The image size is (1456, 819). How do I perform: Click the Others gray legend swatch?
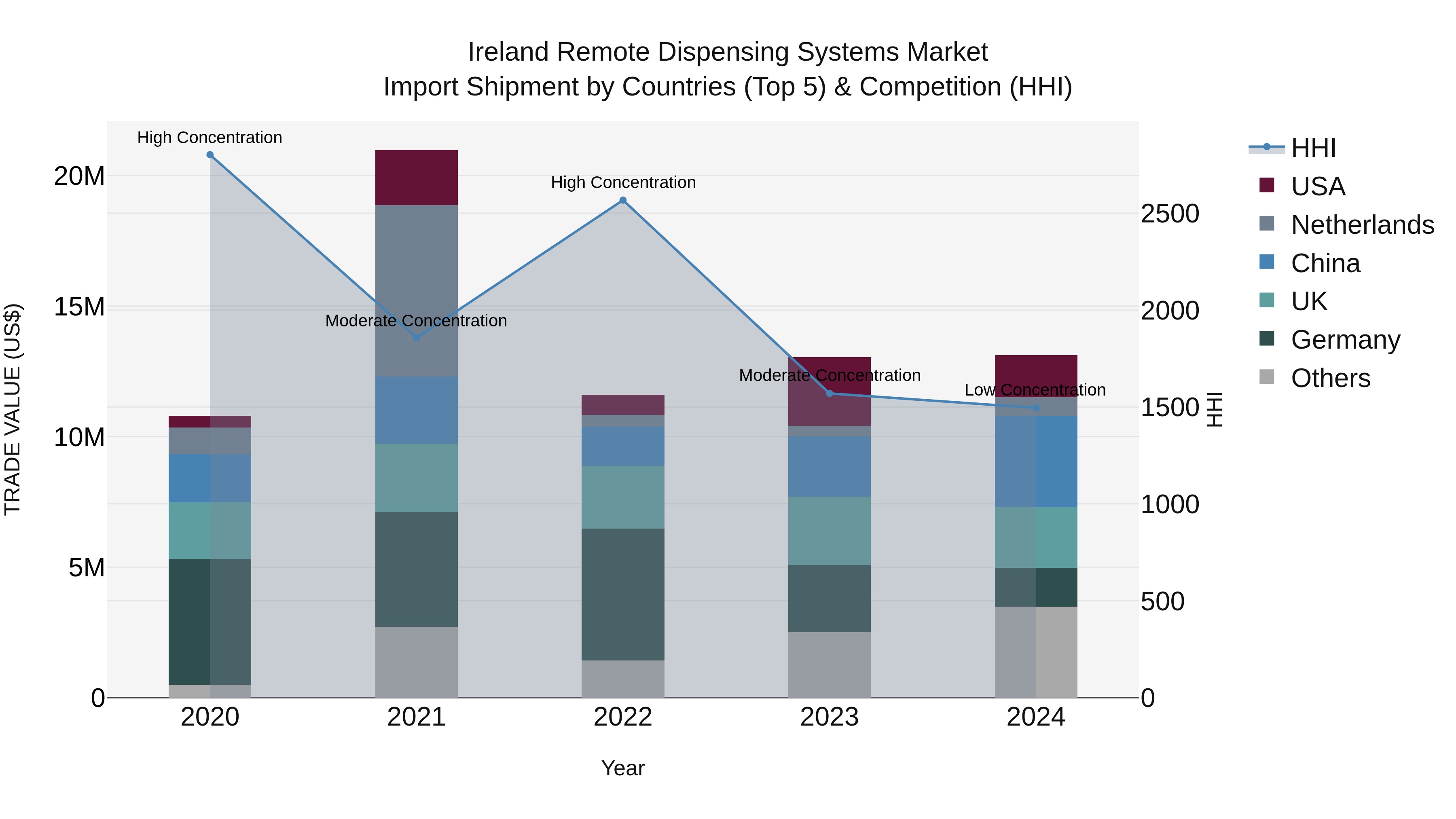1267,377
